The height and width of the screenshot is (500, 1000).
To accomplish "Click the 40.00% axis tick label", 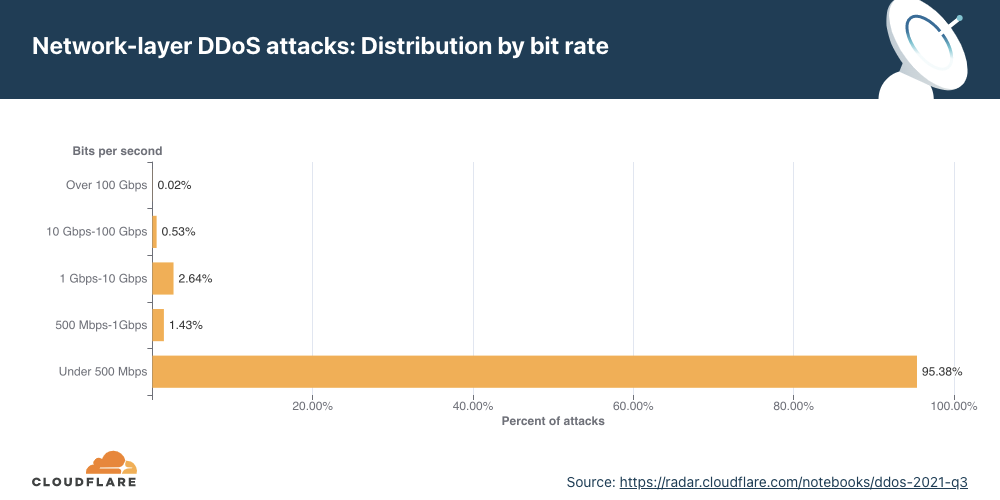I will pos(473,406).
